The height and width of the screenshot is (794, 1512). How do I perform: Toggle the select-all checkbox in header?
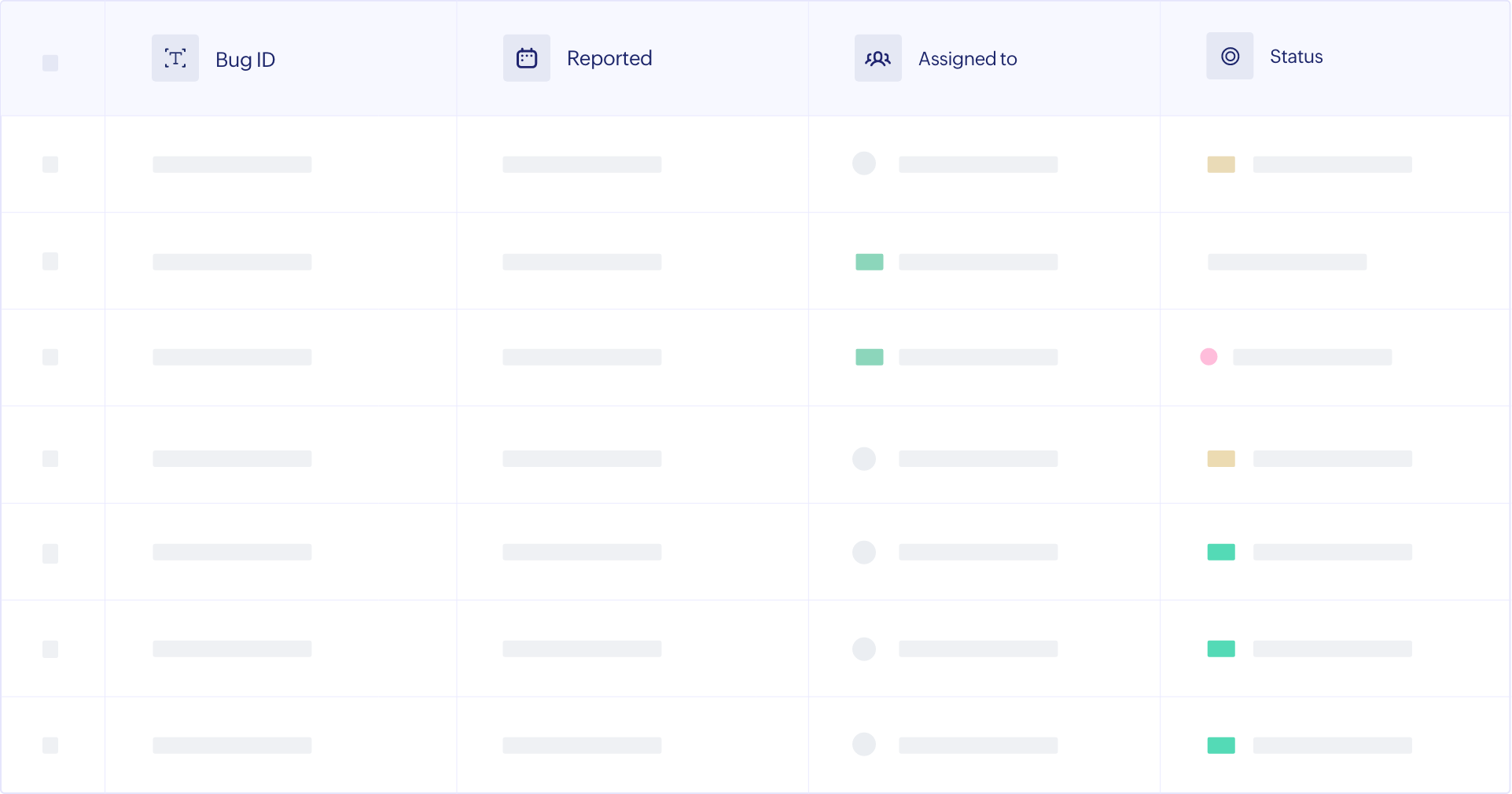tap(50, 63)
